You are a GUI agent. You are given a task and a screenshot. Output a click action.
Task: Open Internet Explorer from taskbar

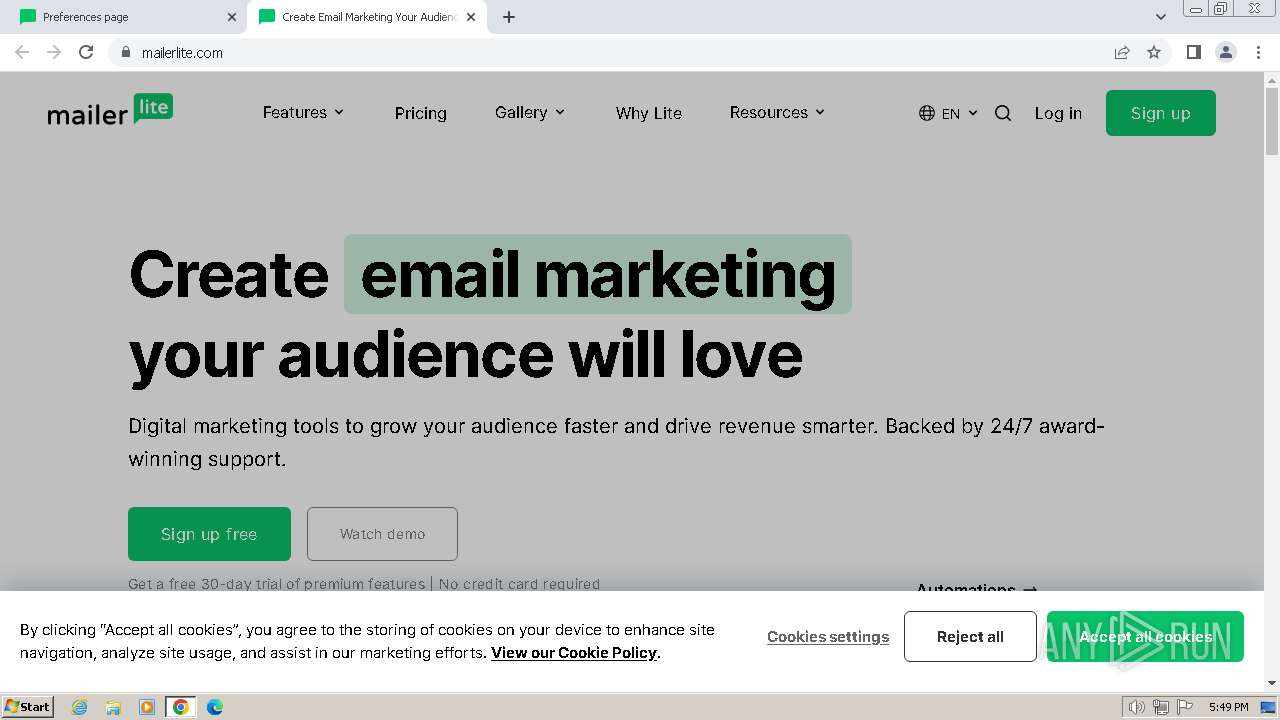click(79, 707)
